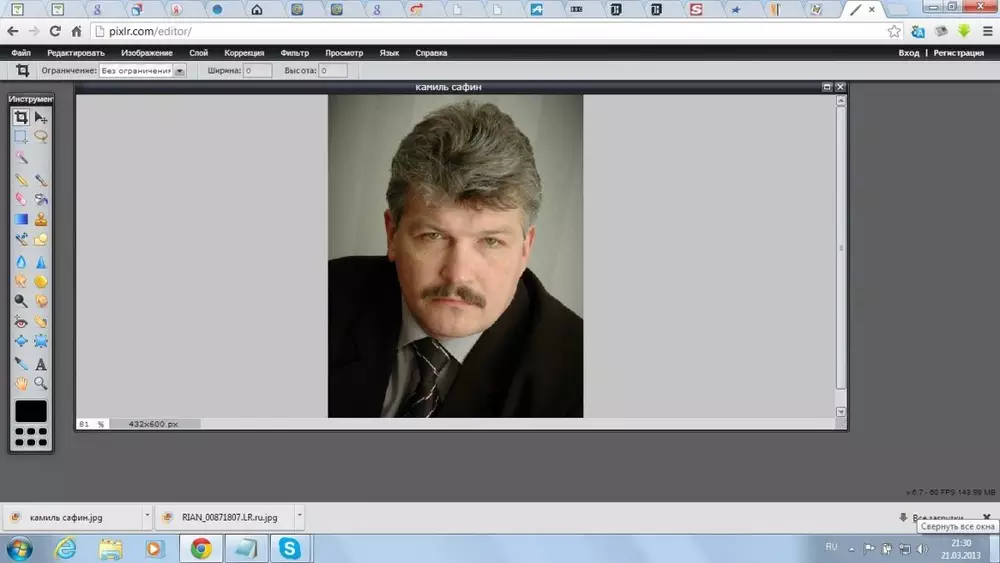This screenshot has height=563, width=1000.
Task: Open Skype from the Windows taskbar
Action: tap(290, 548)
